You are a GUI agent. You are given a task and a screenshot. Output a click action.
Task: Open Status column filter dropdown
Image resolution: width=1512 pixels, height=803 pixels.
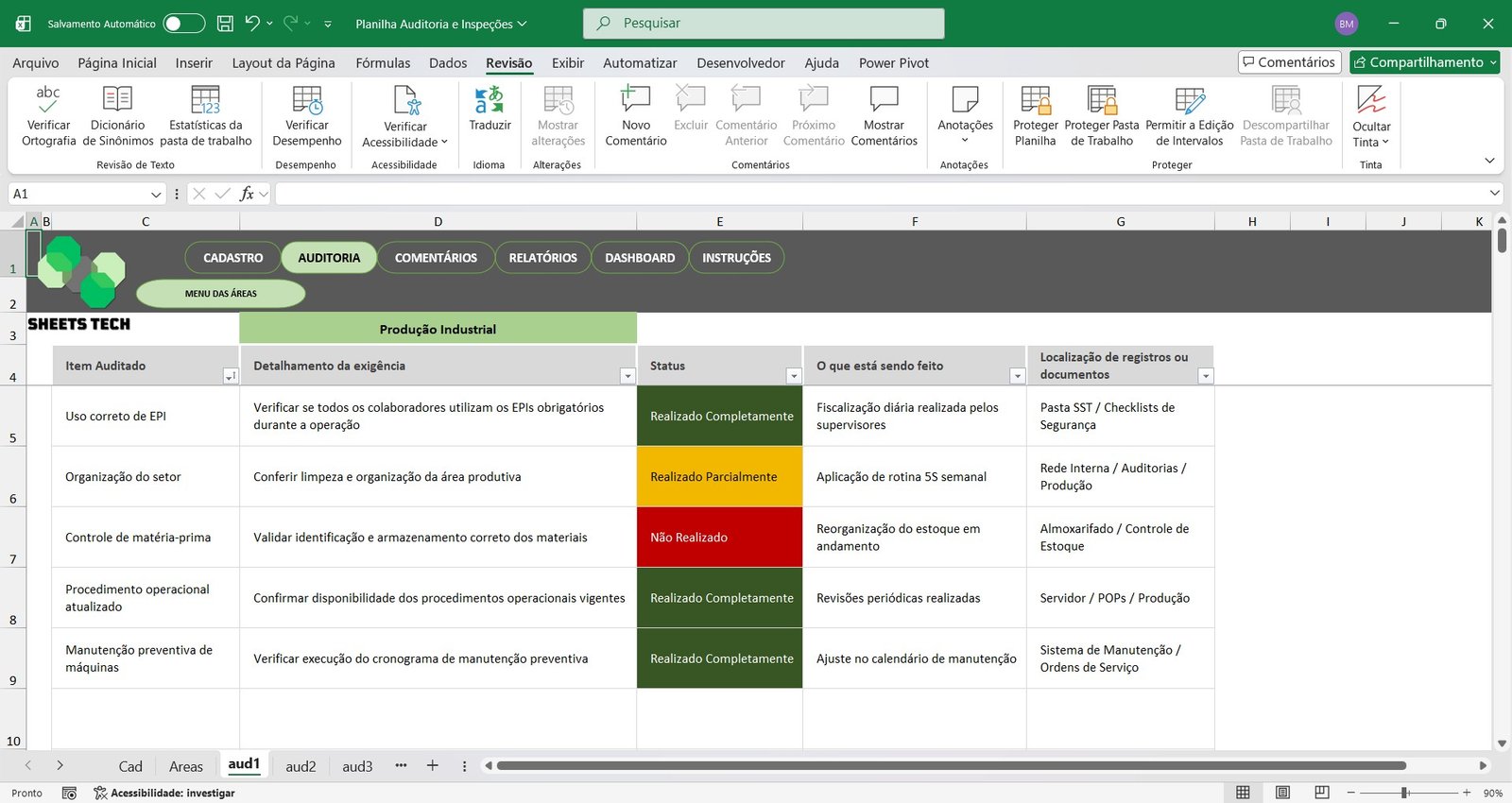(793, 376)
